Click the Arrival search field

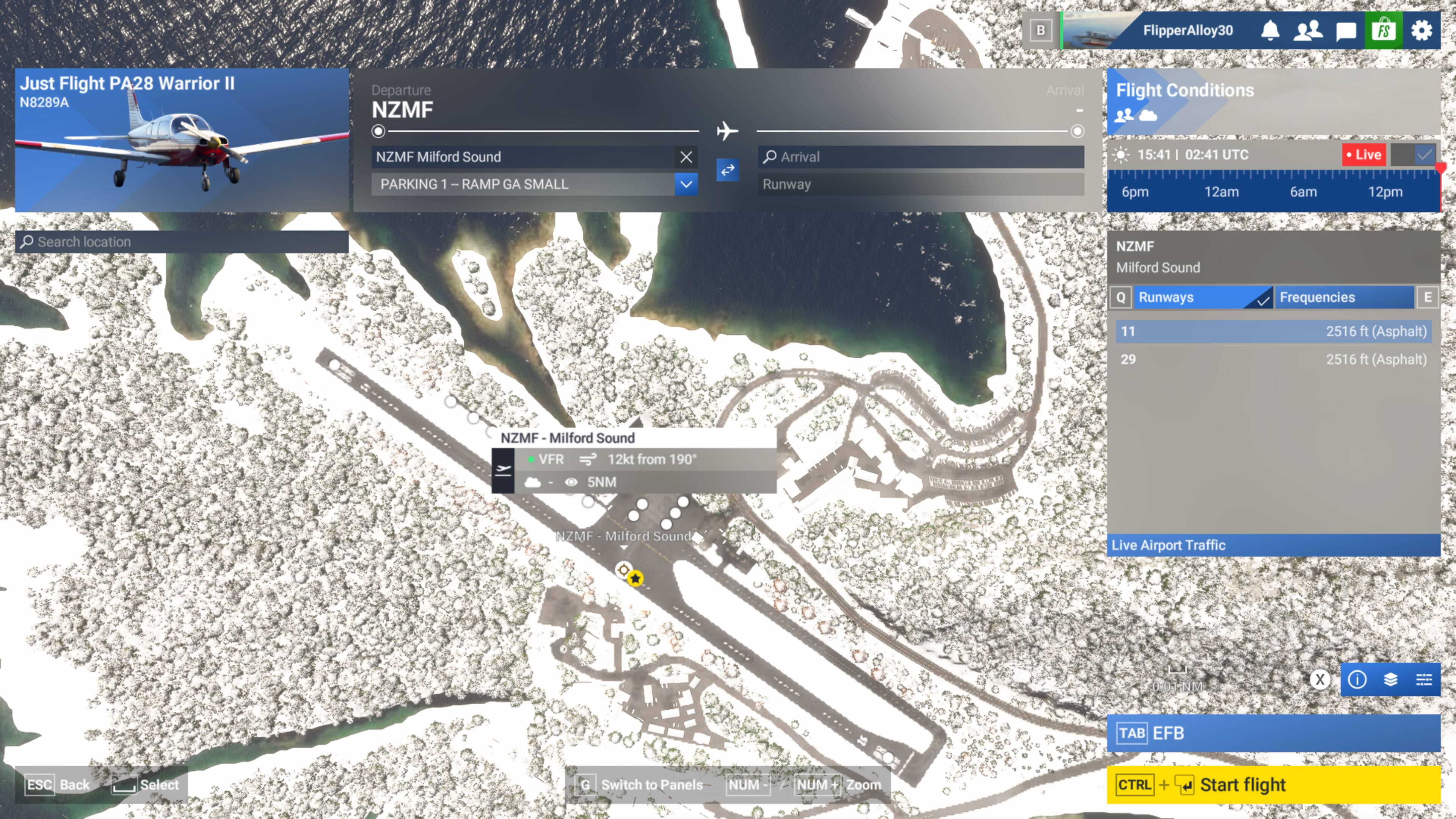pos(921,157)
